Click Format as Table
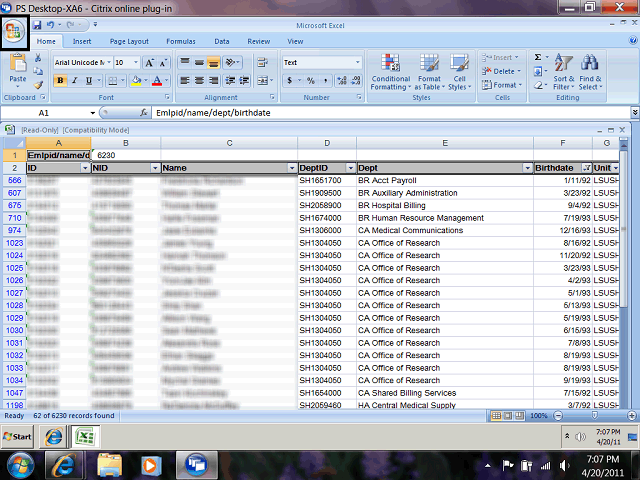The image size is (640, 480). point(429,70)
